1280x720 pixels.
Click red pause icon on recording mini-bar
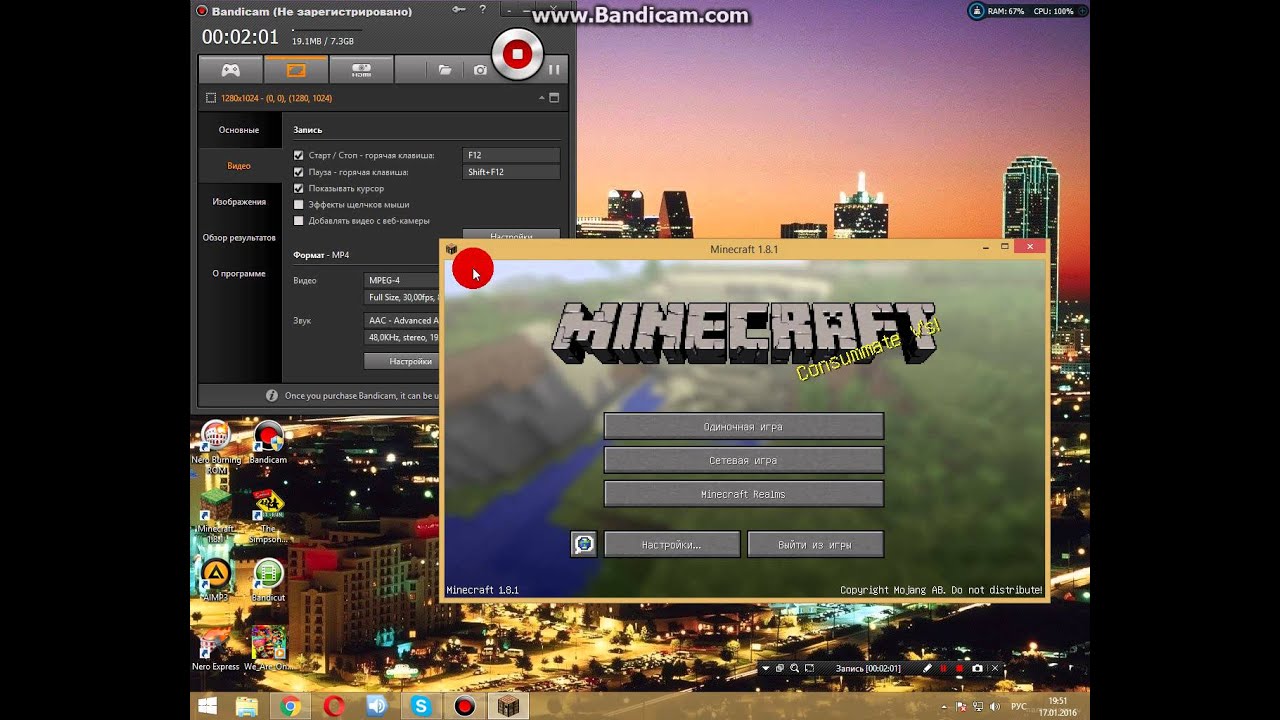[x=943, y=668]
